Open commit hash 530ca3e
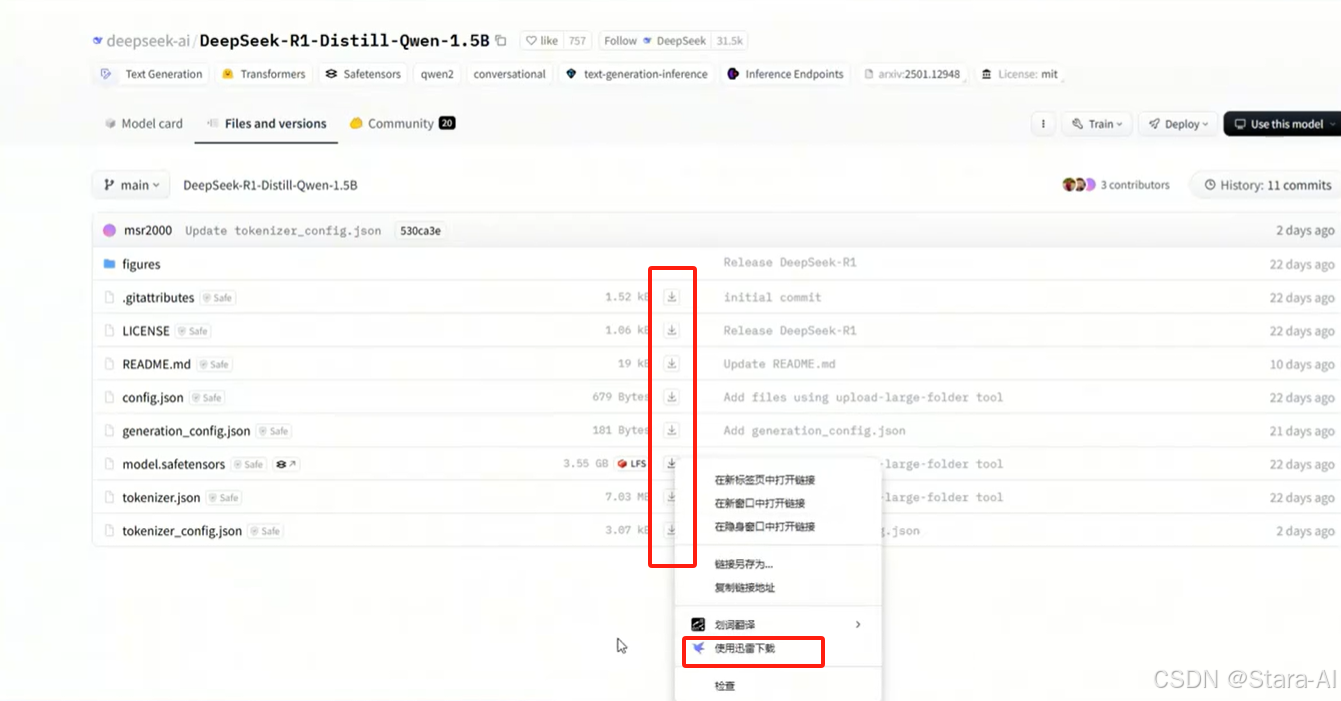Image resolution: width=1341 pixels, height=701 pixels. pos(421,230)
